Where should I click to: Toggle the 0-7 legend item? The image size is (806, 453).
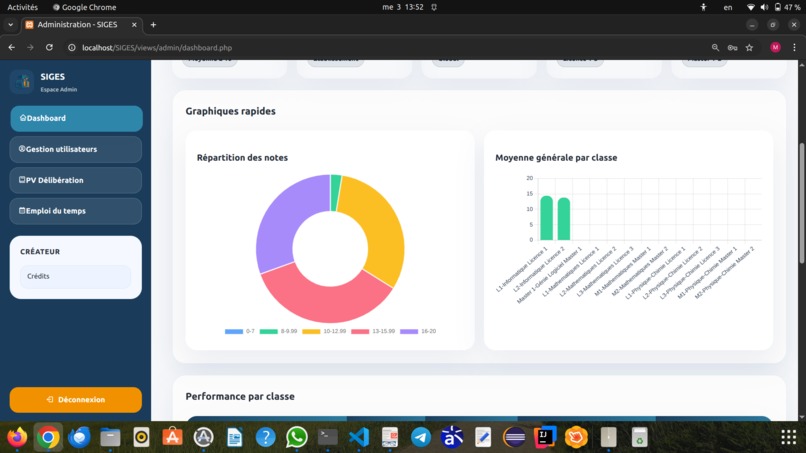[x=240, y=331]
